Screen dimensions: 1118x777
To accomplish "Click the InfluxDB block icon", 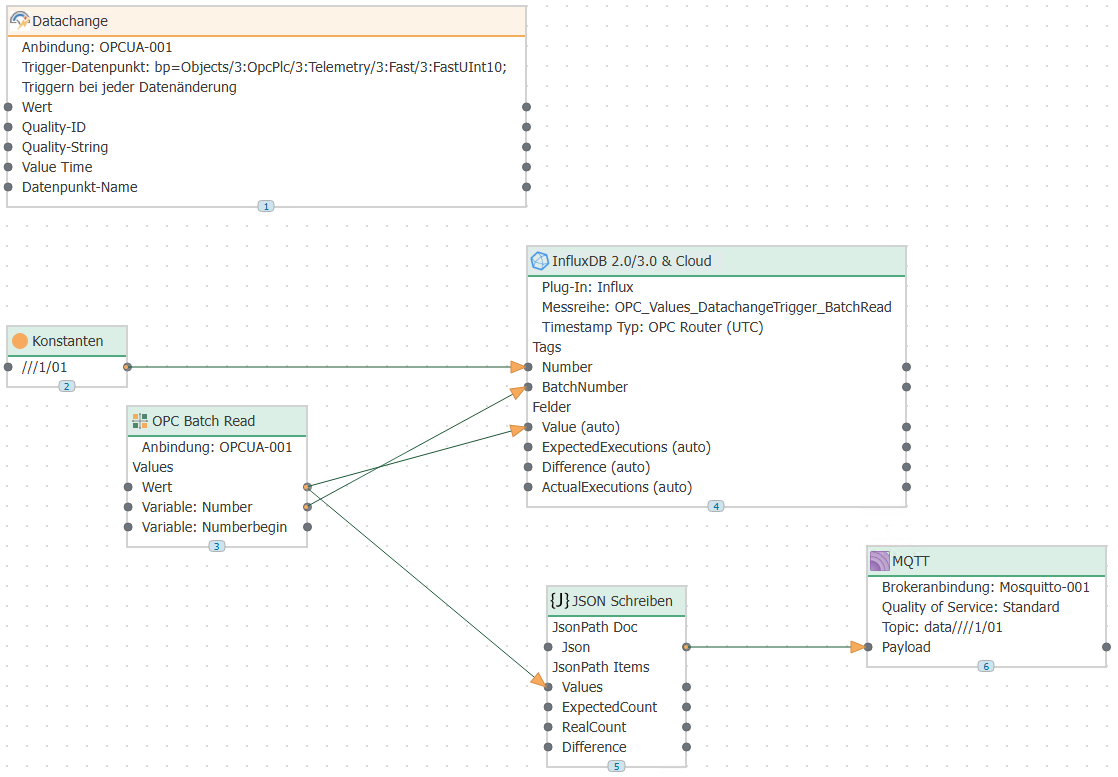I will pos(540,261).
